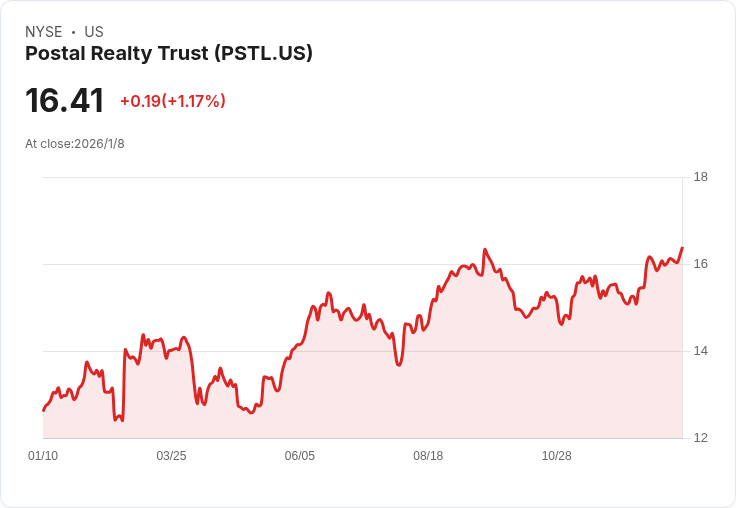The image size is (736, 508).
Task: Select the 14 value on the price axis
Action: click(701, 351)
